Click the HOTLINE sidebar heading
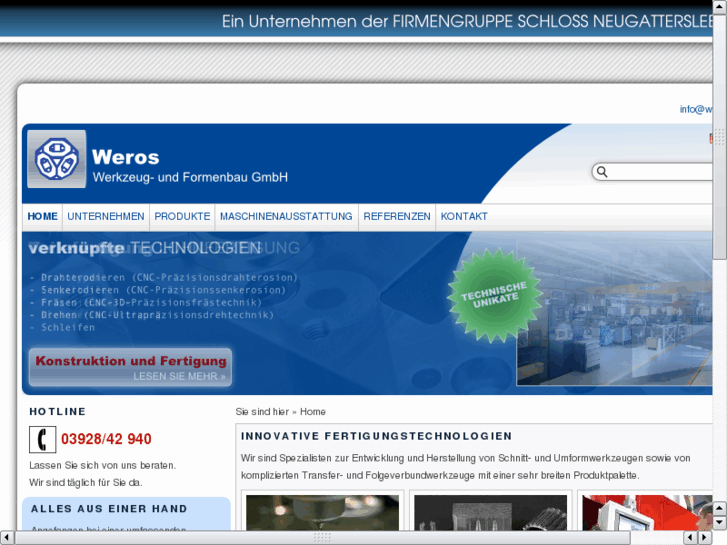Image resolution: width=727 pixels, height=545 pixels. pyautogui.click(x=57, y=411)
